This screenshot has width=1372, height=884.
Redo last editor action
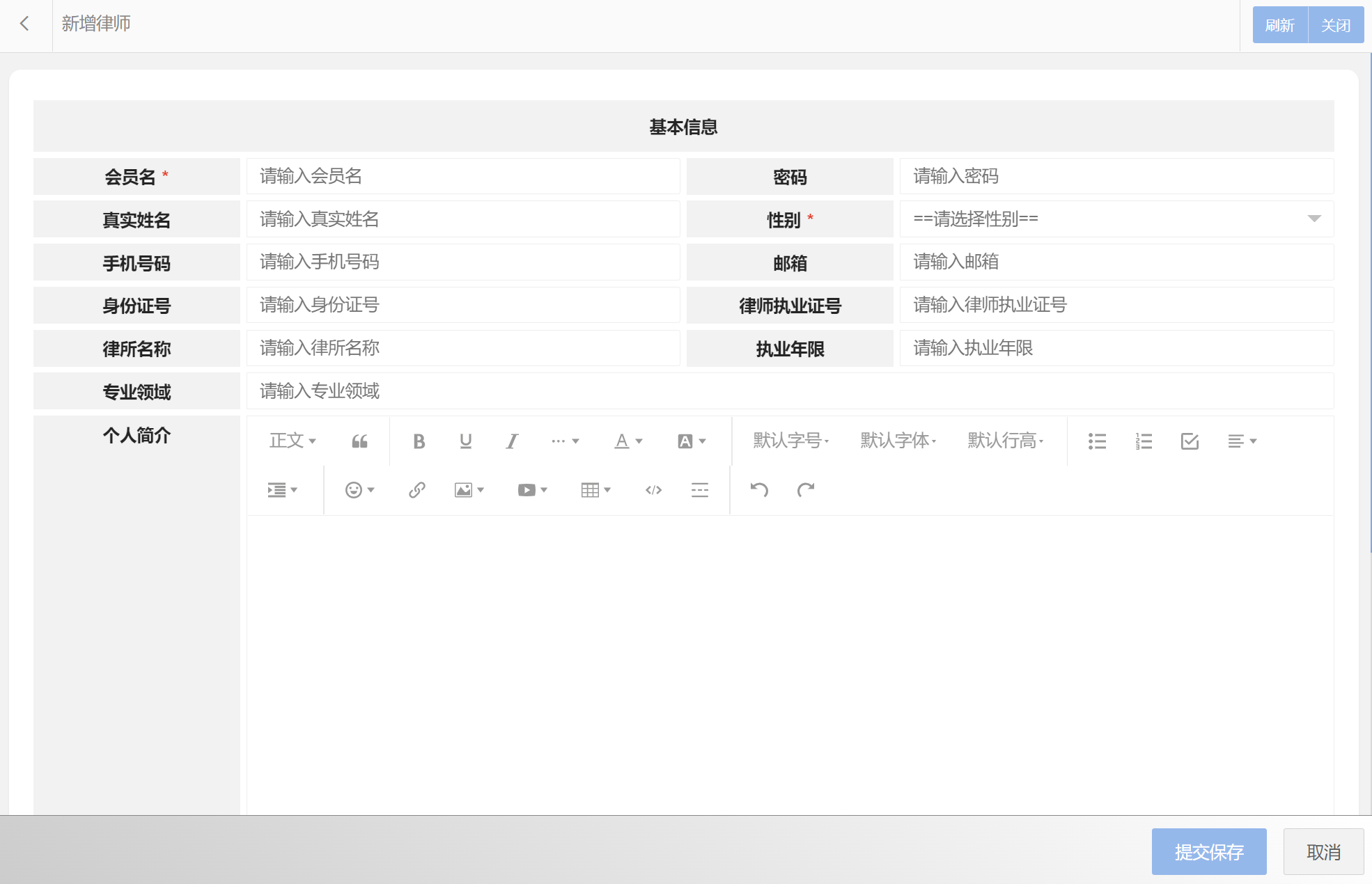click(806, 490)
